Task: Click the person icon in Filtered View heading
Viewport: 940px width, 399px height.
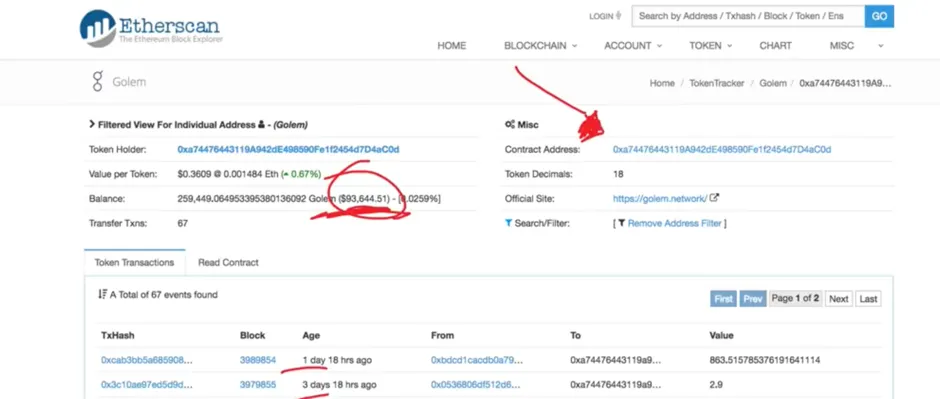Action: pyautogui.click(x=261, y=125)
